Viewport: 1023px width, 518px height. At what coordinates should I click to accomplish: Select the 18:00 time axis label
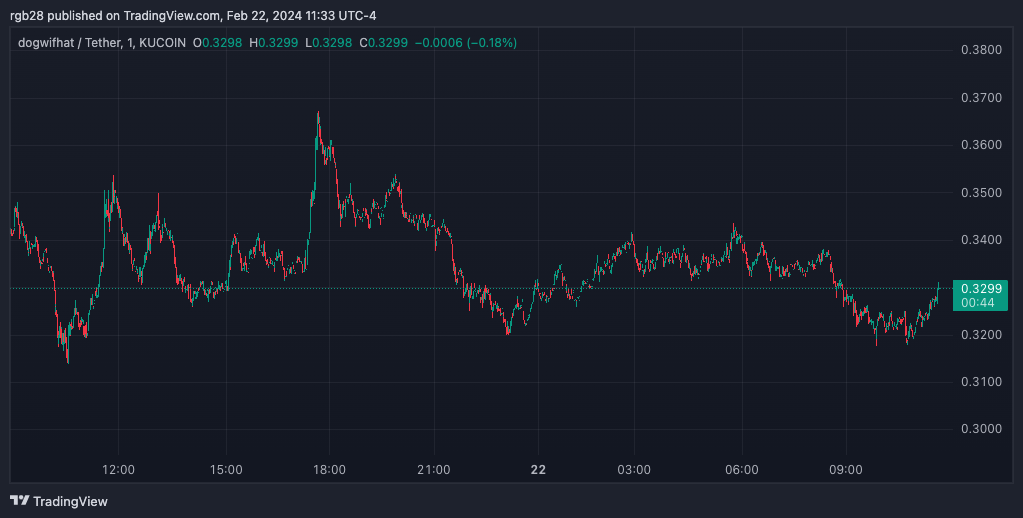[329, 469]
